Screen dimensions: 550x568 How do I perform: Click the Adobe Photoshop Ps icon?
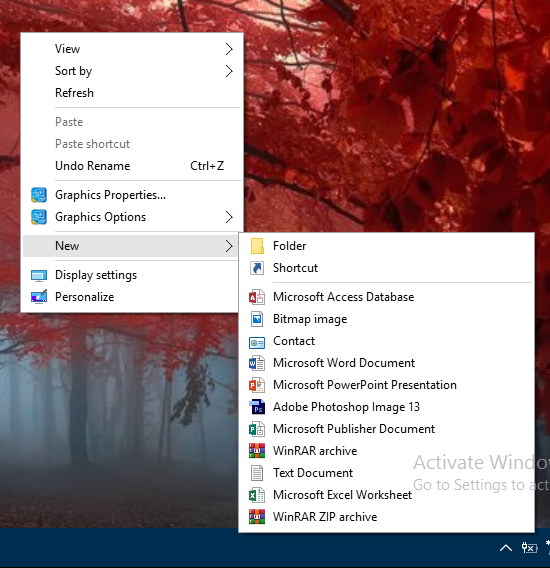point(257,407)
